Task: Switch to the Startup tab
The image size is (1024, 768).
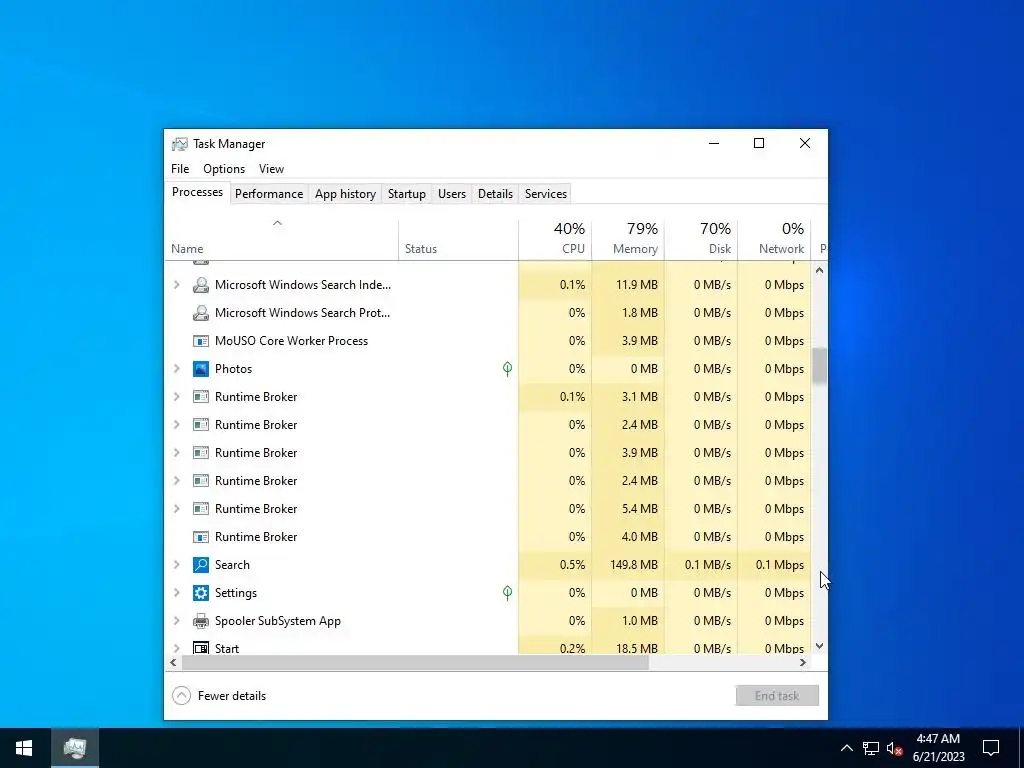Action: click(406, 194)
